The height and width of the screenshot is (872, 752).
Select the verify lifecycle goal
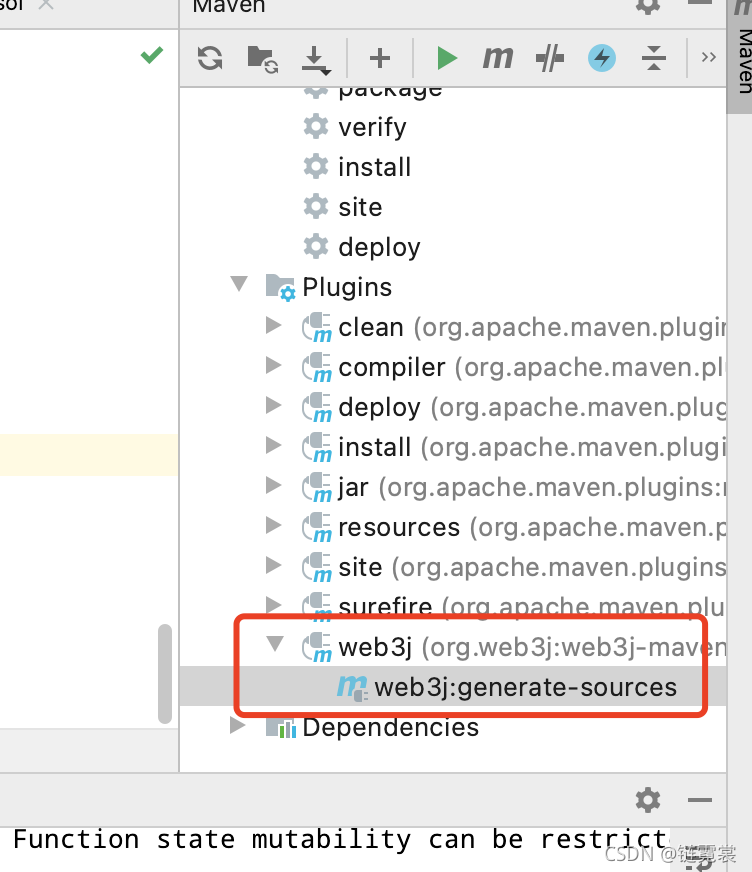point(372,127)
